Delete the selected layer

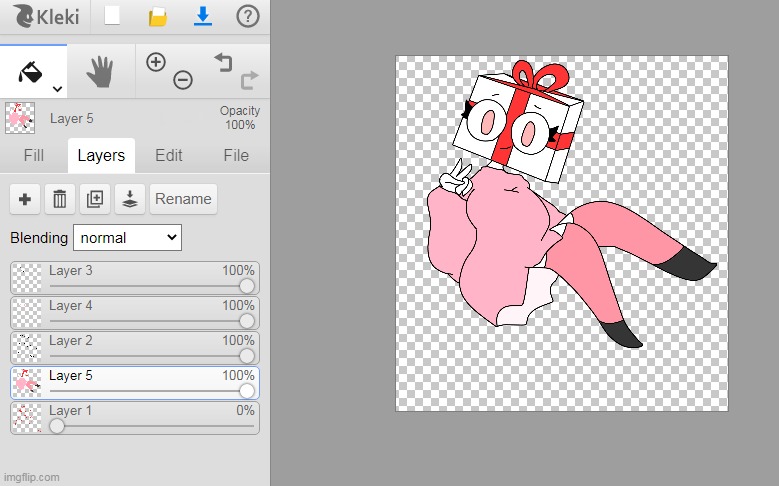pos(60,199)
